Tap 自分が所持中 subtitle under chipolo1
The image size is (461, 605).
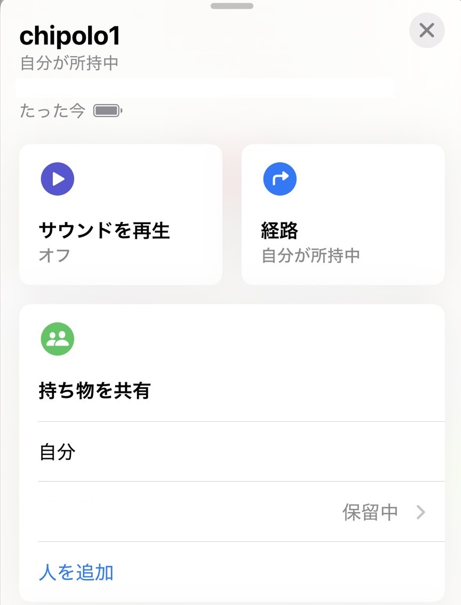tap(69, 63)
